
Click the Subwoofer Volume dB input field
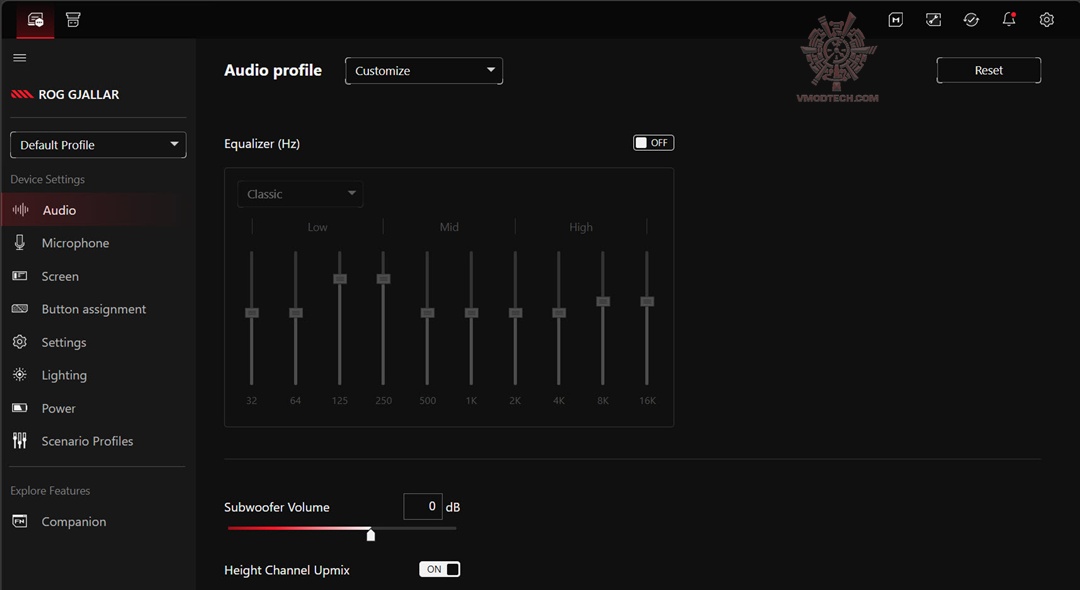pos(422,507)
